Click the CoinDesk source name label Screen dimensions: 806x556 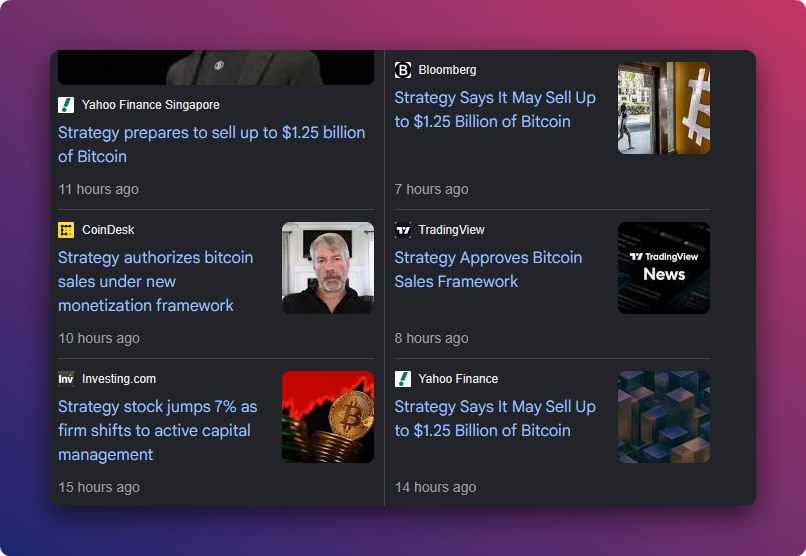point(108,230)
